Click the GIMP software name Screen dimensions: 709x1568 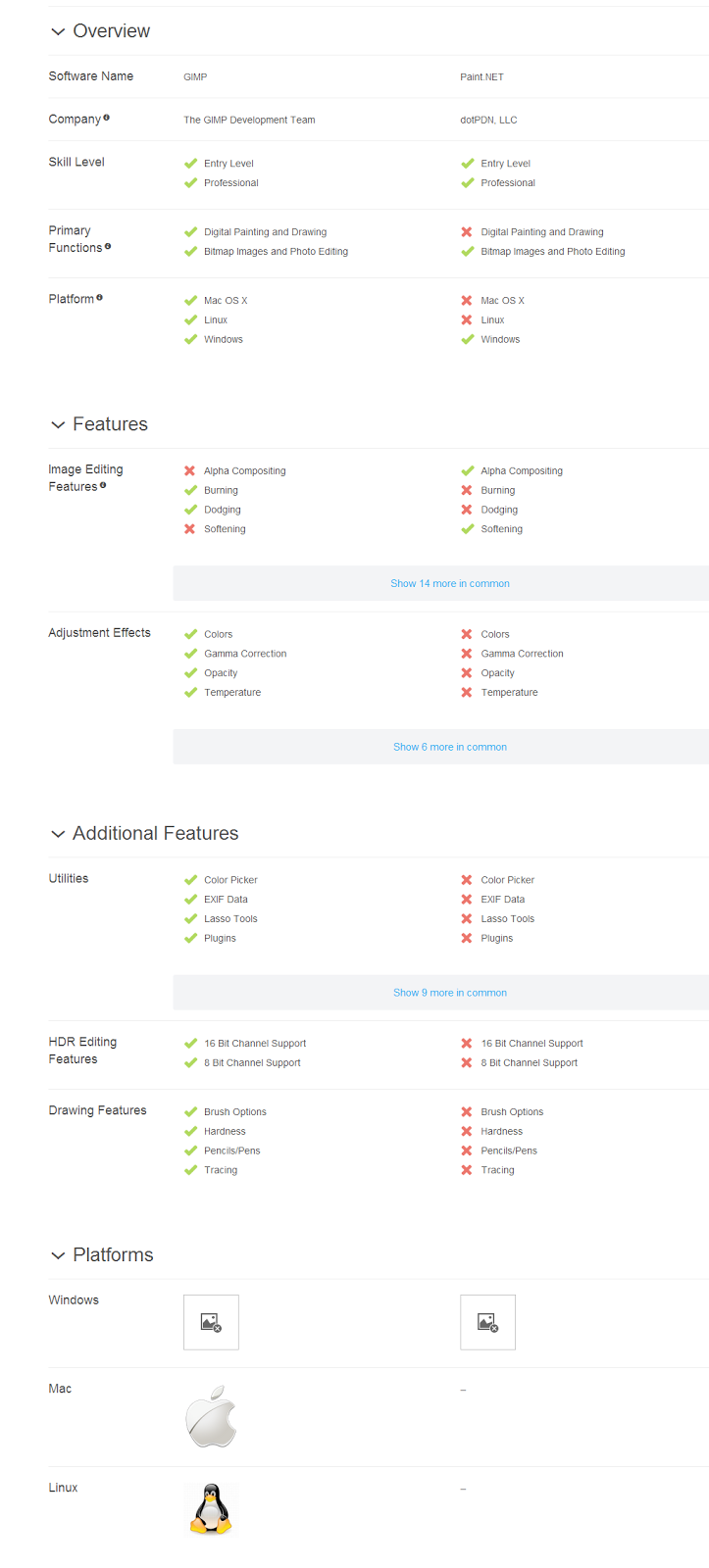click(195, 76)
